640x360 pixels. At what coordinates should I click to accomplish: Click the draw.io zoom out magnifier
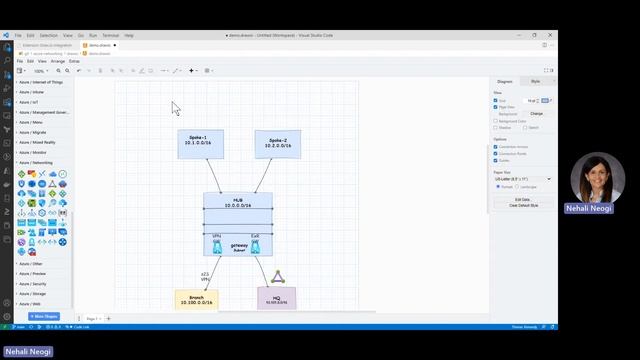[67, 71]
